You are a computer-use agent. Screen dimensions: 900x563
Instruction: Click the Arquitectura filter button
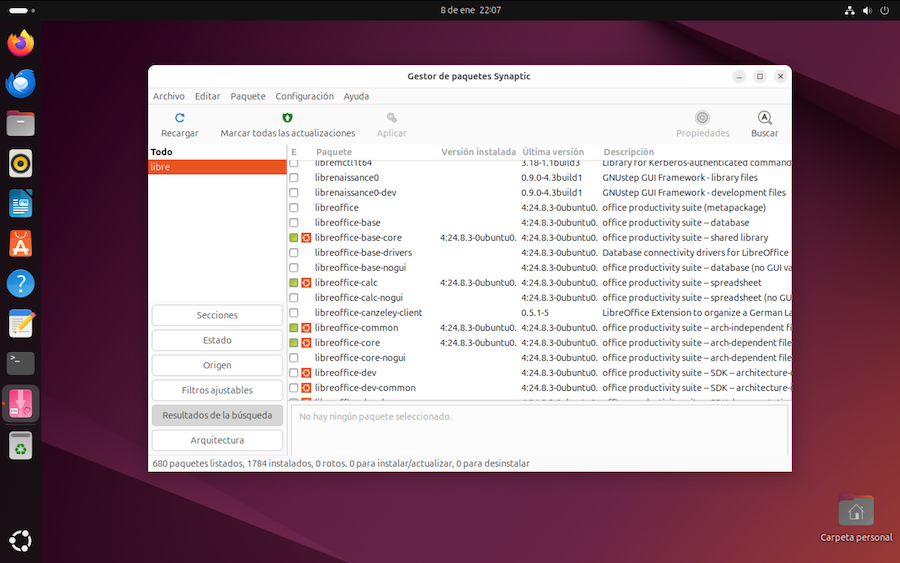point(217,440)
